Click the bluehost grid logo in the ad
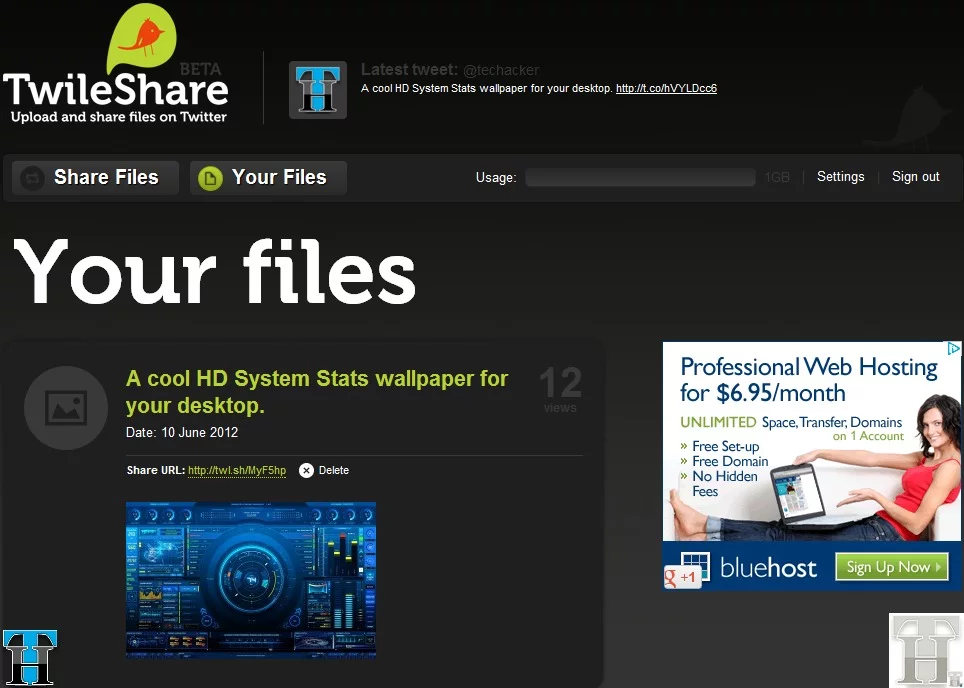 (x=694, y=567)
